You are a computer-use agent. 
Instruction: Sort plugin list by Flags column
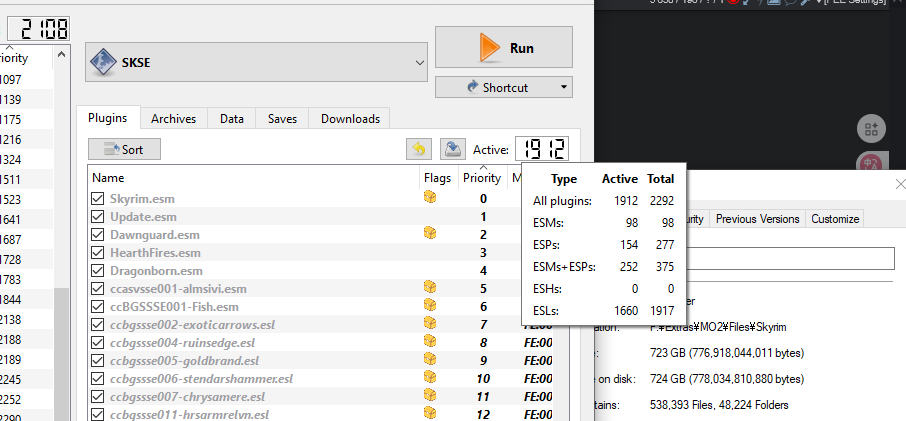(x=437, y=178)
